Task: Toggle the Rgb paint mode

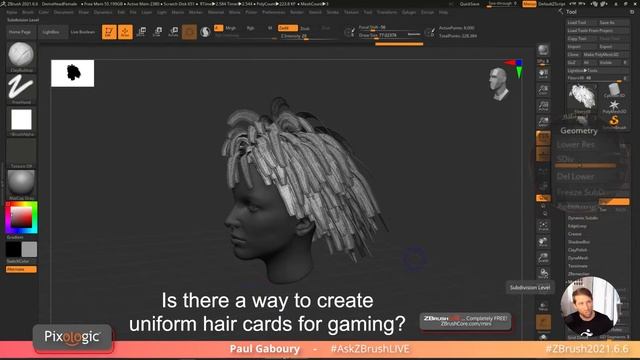Action: click(251, 28)
